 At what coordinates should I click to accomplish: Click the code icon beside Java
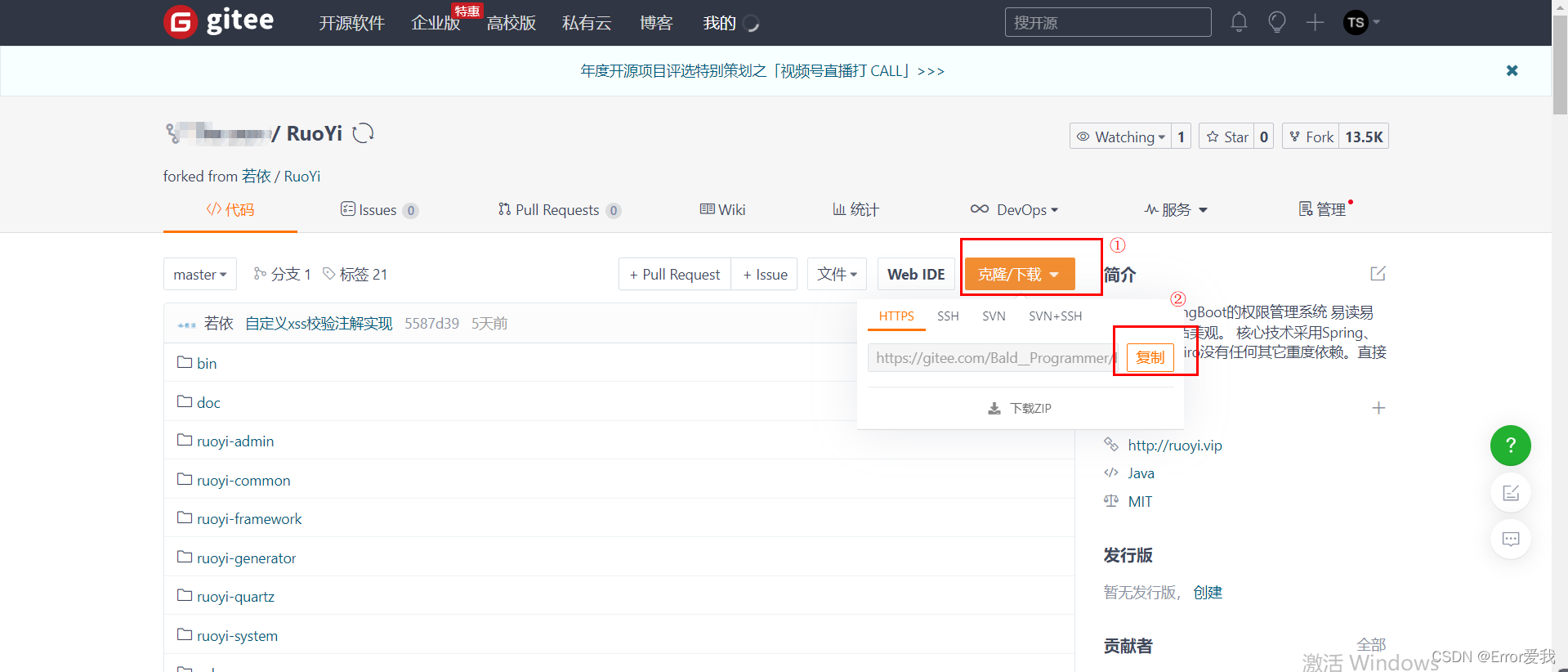click(x=1111, y=473)
